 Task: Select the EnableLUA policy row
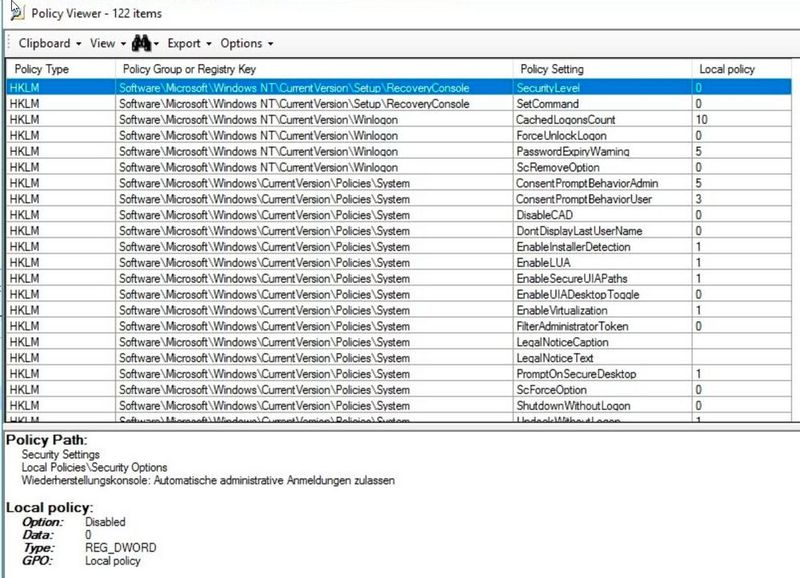300,263
